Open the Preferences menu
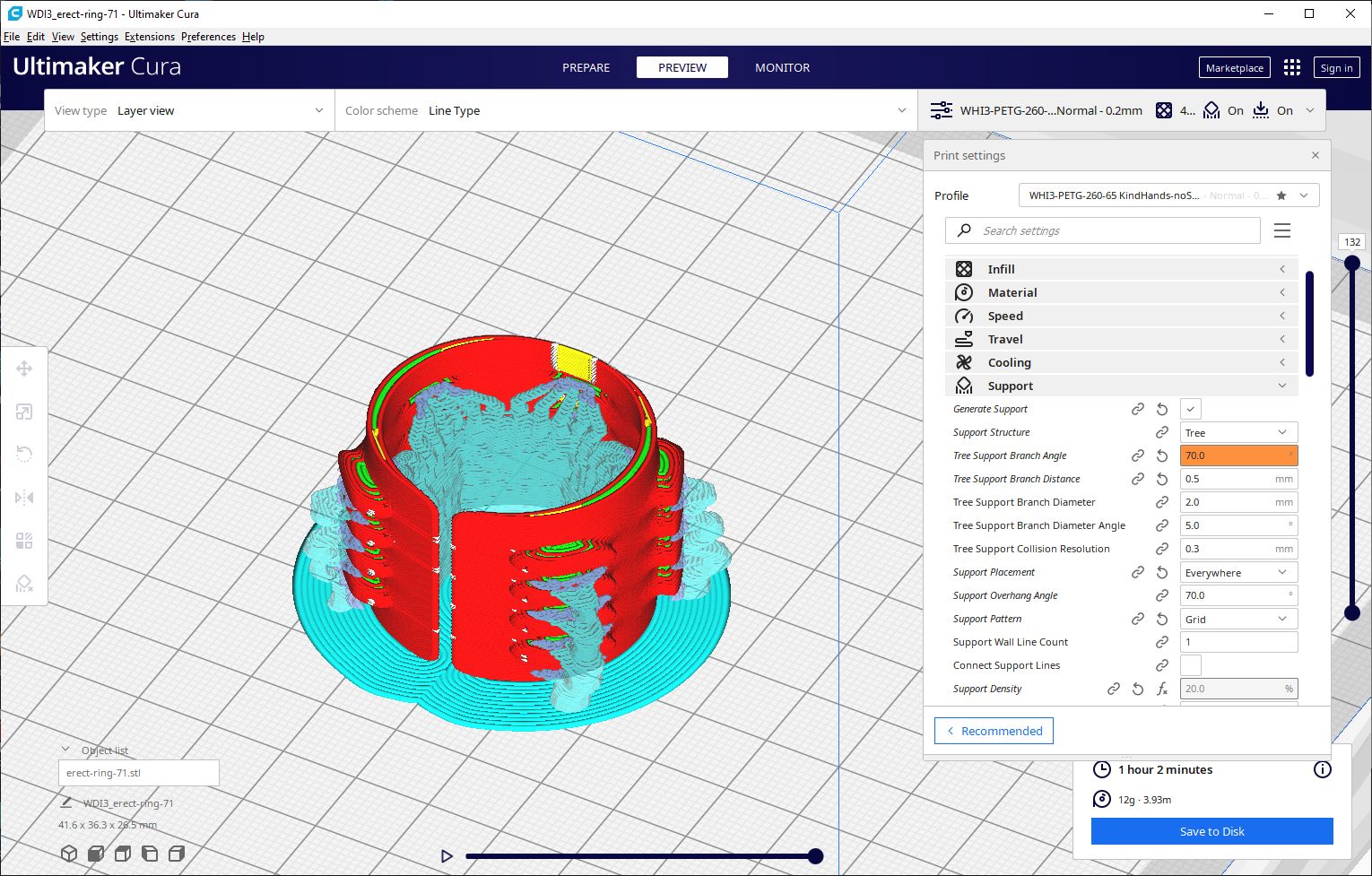 (208, 37)
